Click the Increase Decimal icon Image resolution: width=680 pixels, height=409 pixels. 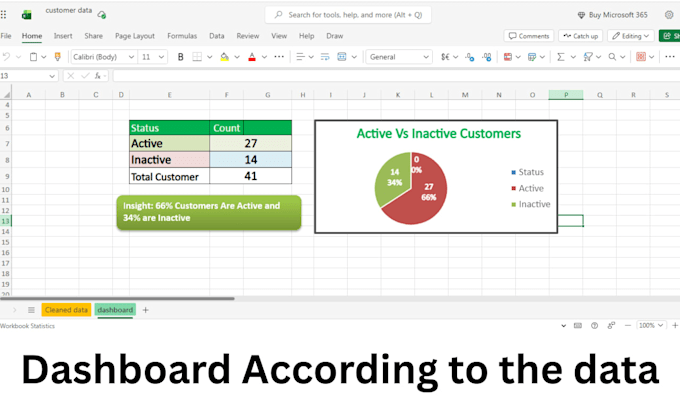tap(470, 57)
